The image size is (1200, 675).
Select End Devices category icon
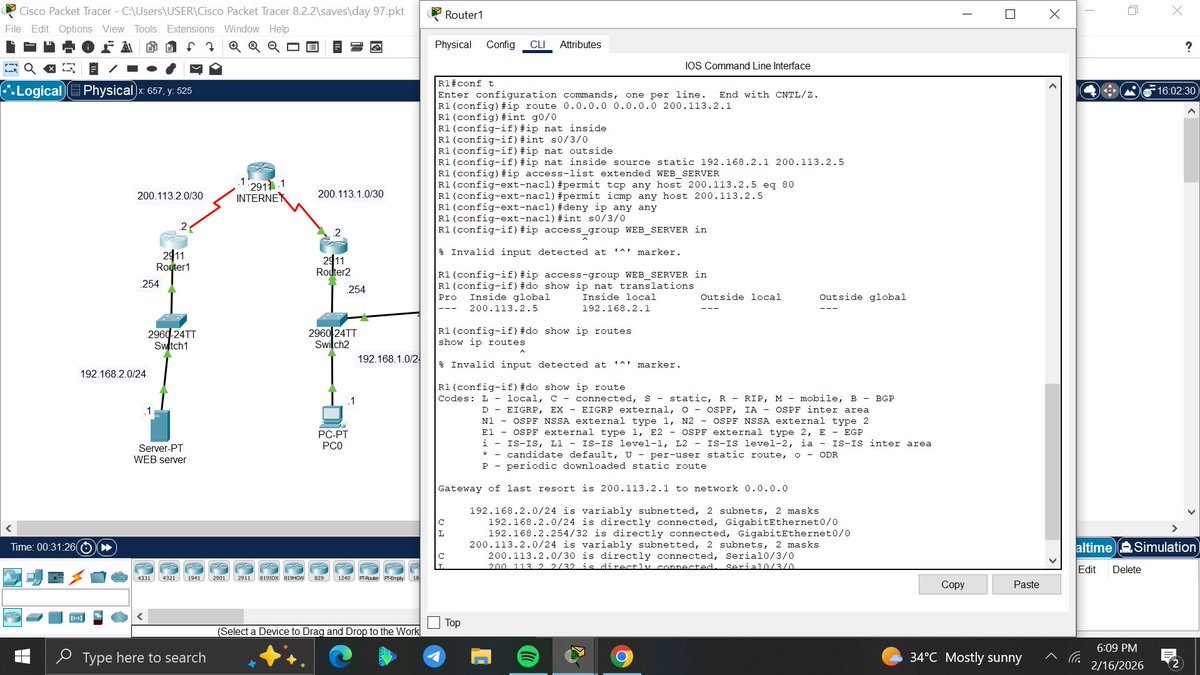(x=34, y=577)
